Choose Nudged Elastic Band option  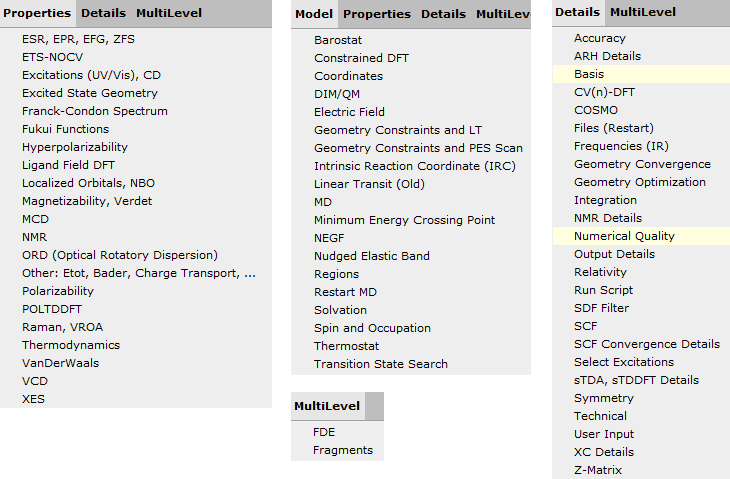[371, 256]
